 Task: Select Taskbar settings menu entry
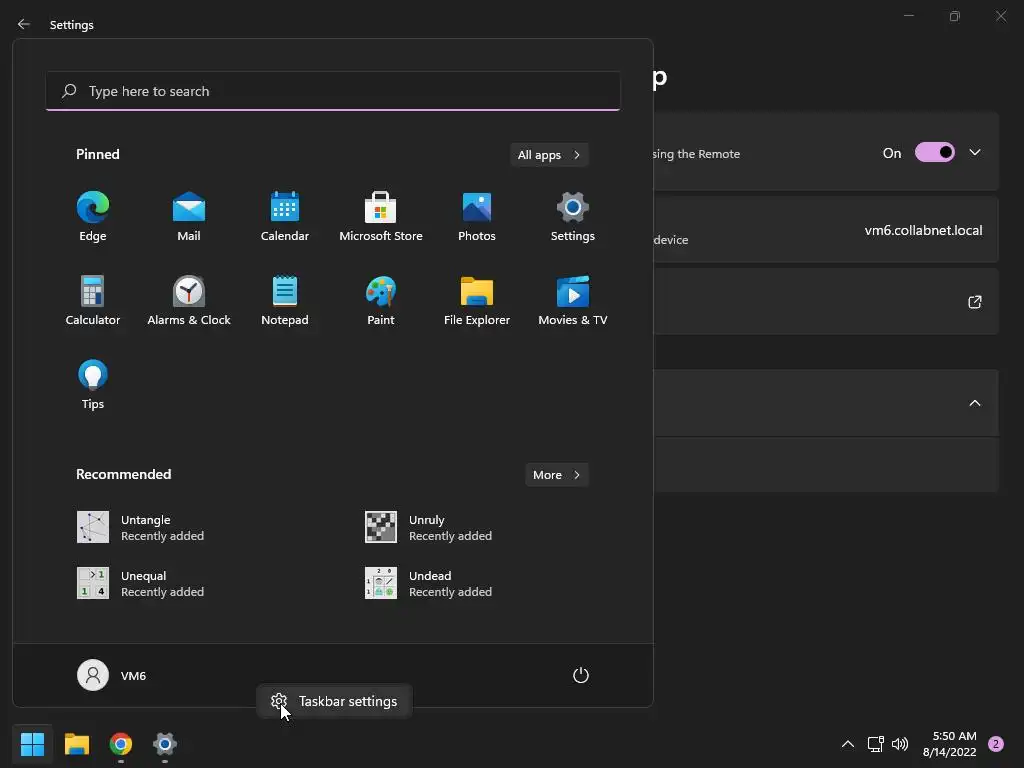334,701
